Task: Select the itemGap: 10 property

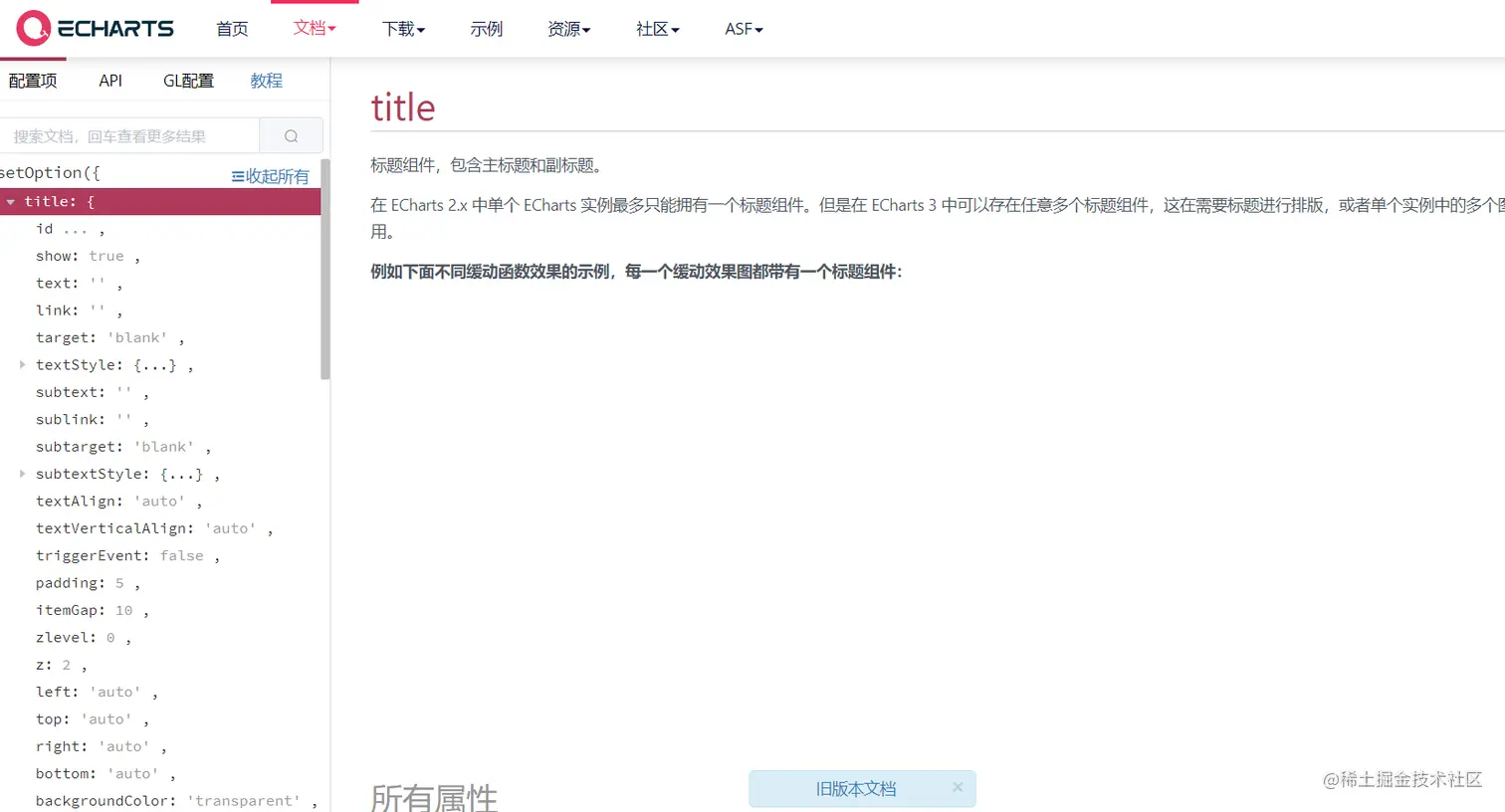Action: (92, 610)
